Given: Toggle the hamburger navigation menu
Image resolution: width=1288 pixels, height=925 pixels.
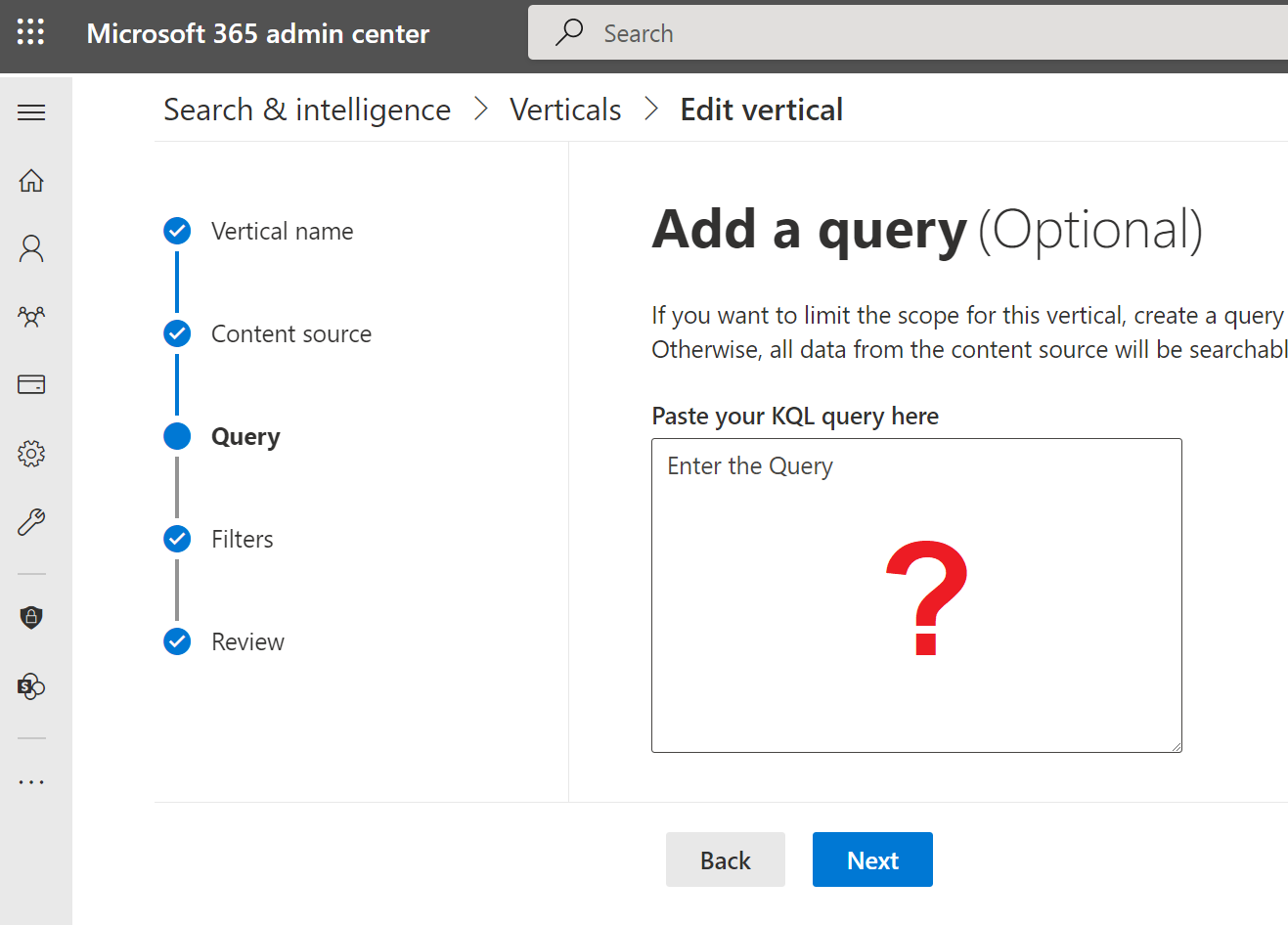Looking at the screenshot, I should click(x=31, y=112).
